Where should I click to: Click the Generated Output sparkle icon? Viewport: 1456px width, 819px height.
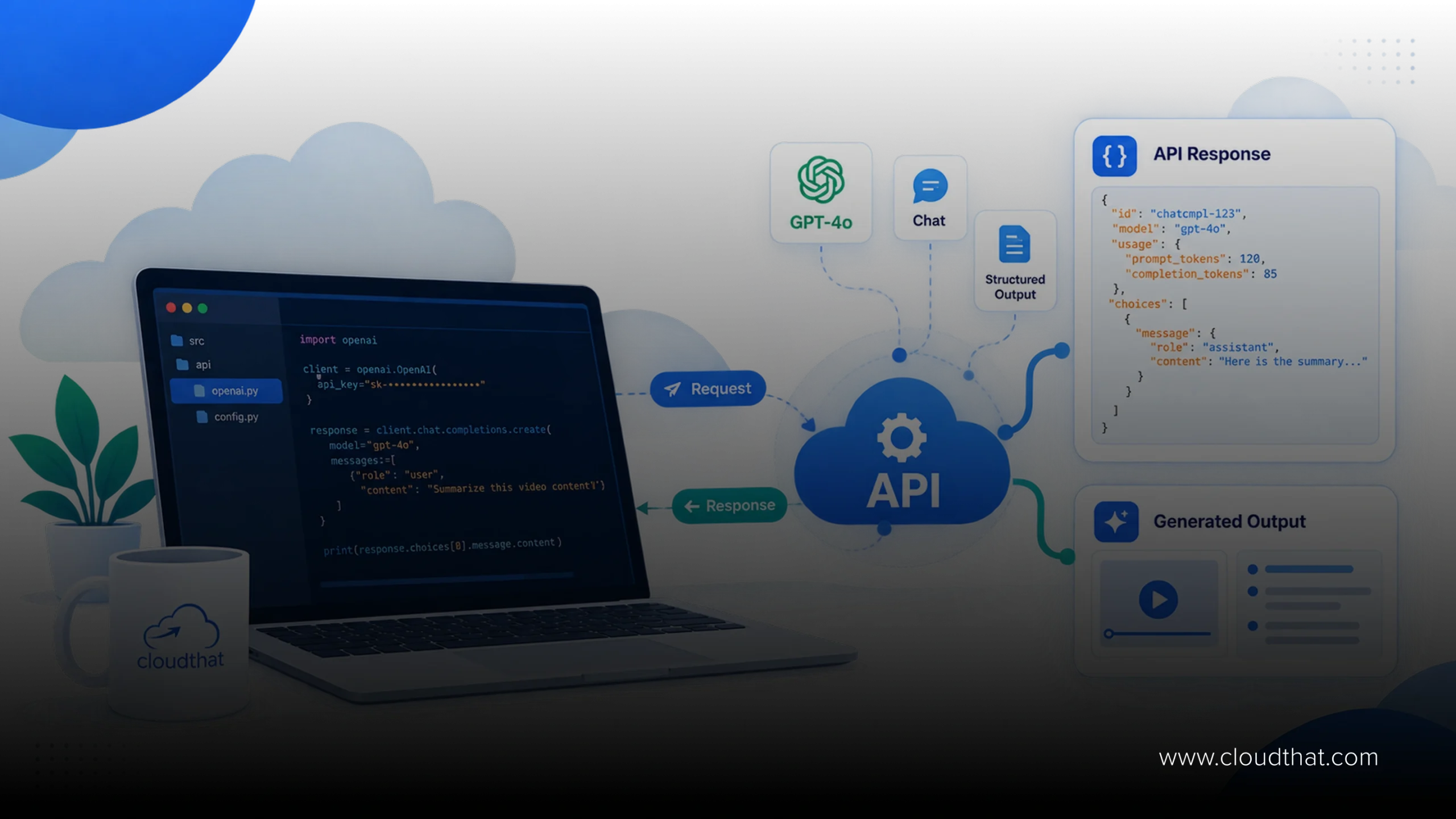click(1116, 522)
